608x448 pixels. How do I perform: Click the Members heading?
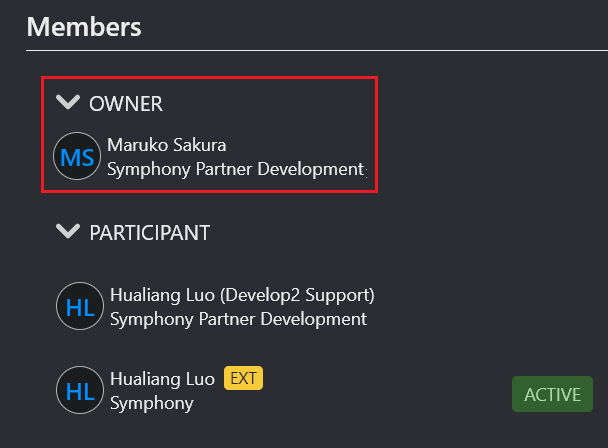point(84,27)
